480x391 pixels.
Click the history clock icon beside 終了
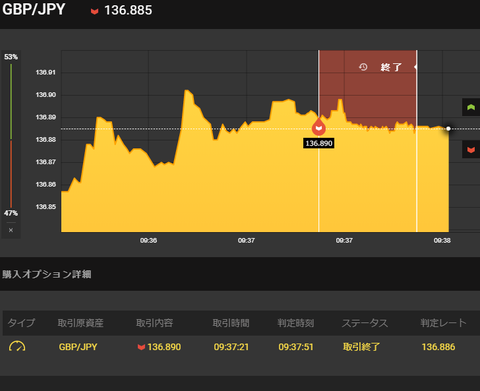click(363, 67)
